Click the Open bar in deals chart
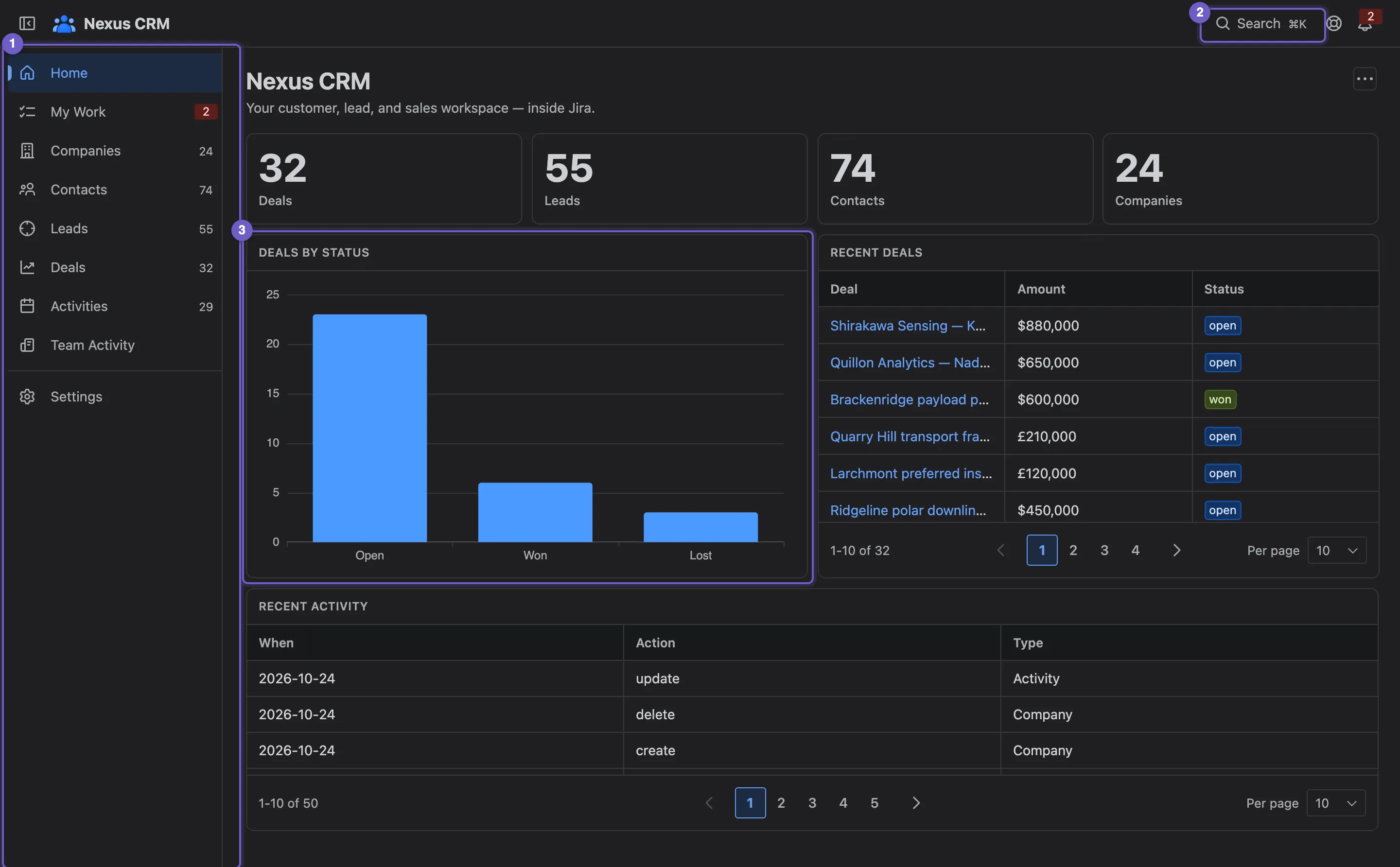The image size is (1400, 867). pyautogui.click(x=369, y=428)
